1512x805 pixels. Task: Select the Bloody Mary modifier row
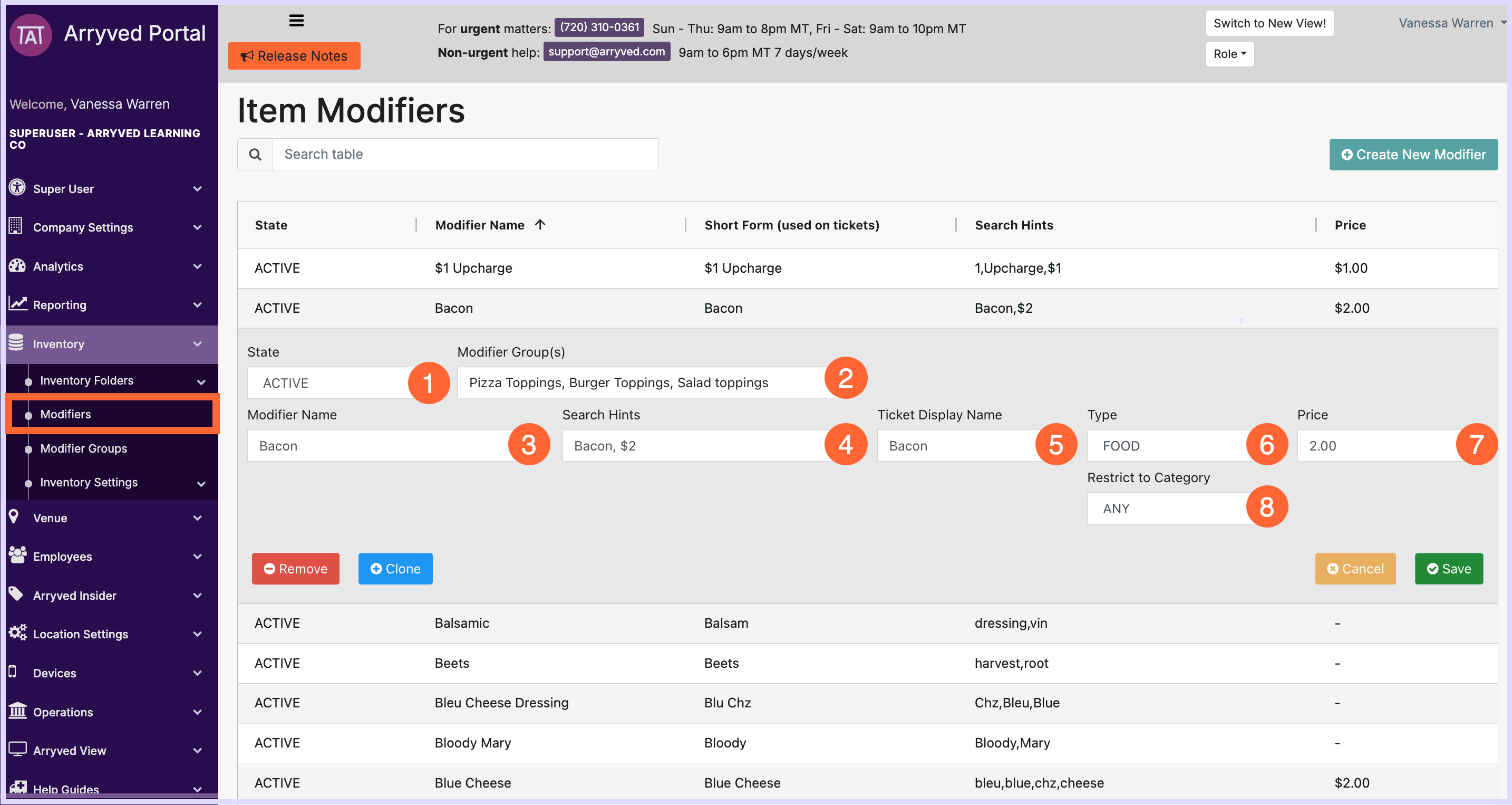tap(868, 743)
